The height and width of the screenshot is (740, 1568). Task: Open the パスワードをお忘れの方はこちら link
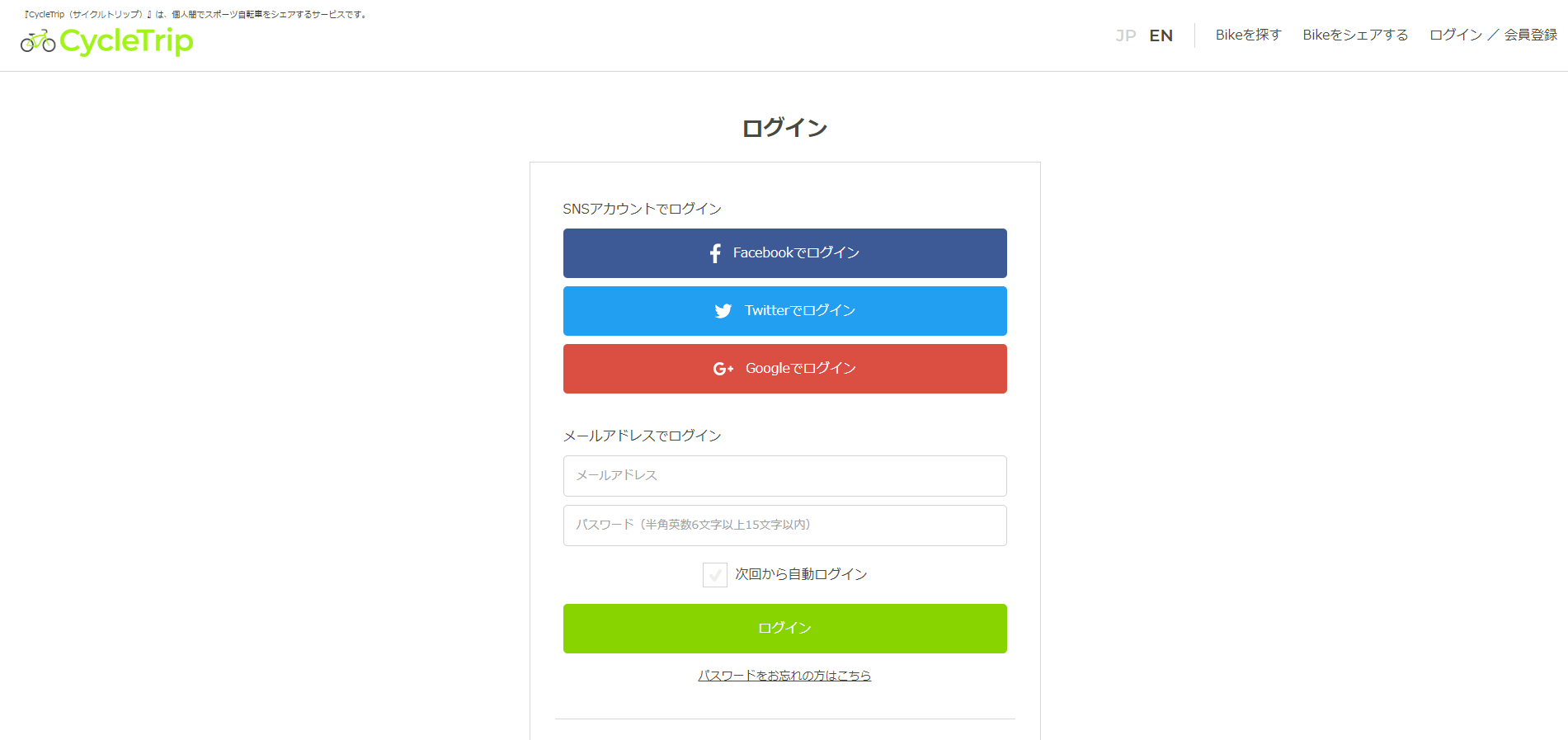(x=784, y=676)
